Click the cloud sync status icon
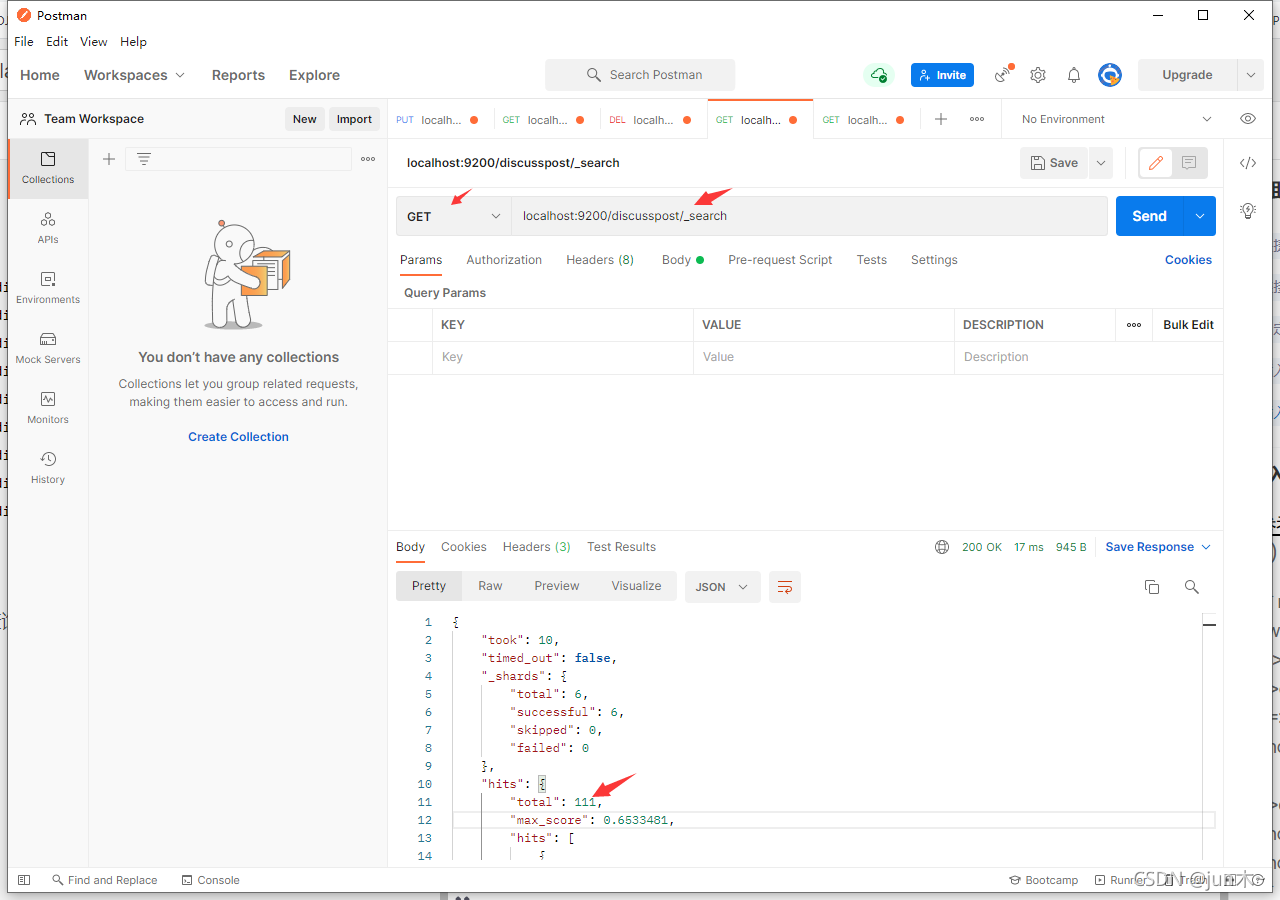The width and height of the screenshot is (1280, 900). pos(878,75)
